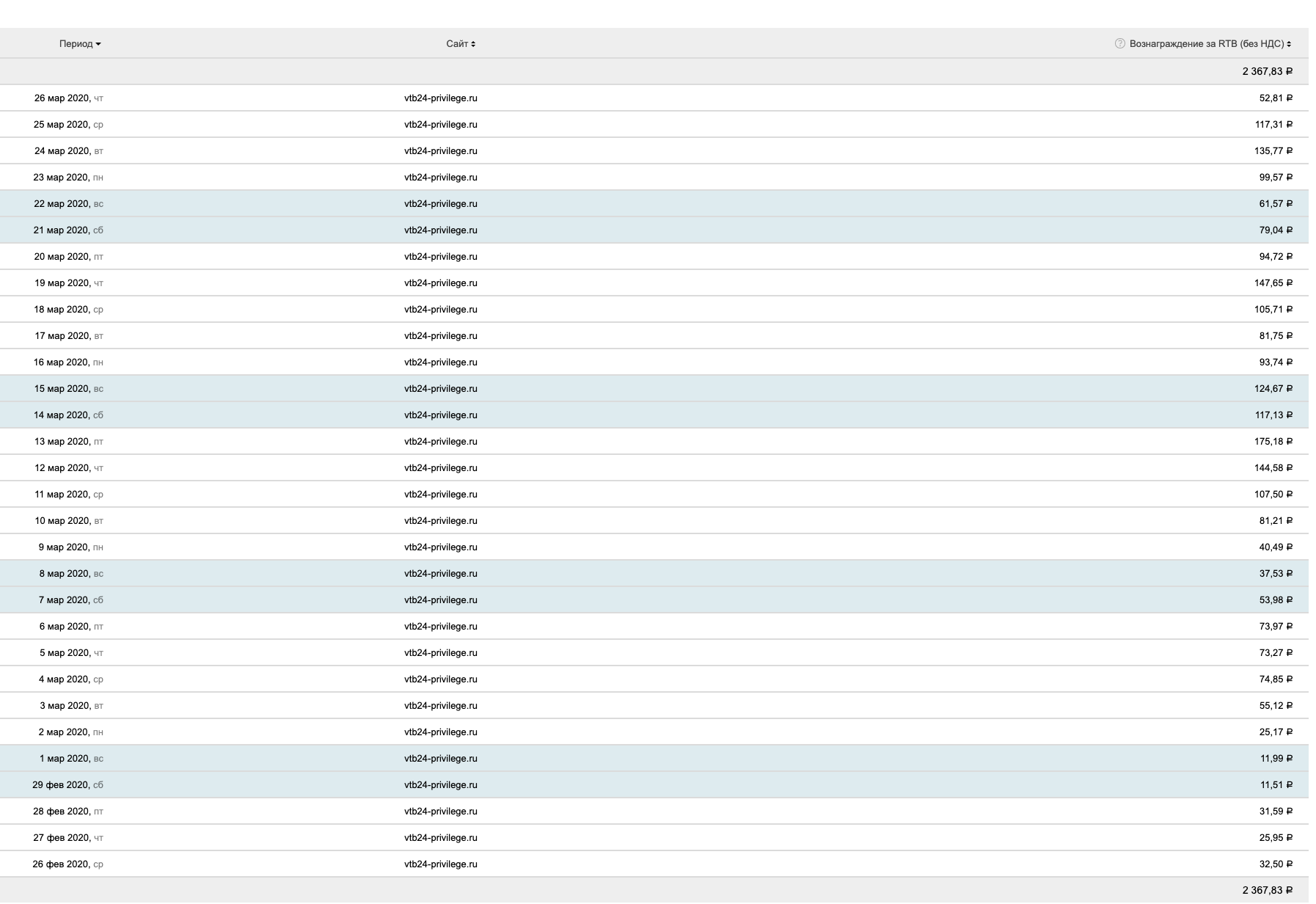The height and width of the screenshot is (904, 1316).
Task: Click the date 21 мар 2020
Action: [62, 230]
